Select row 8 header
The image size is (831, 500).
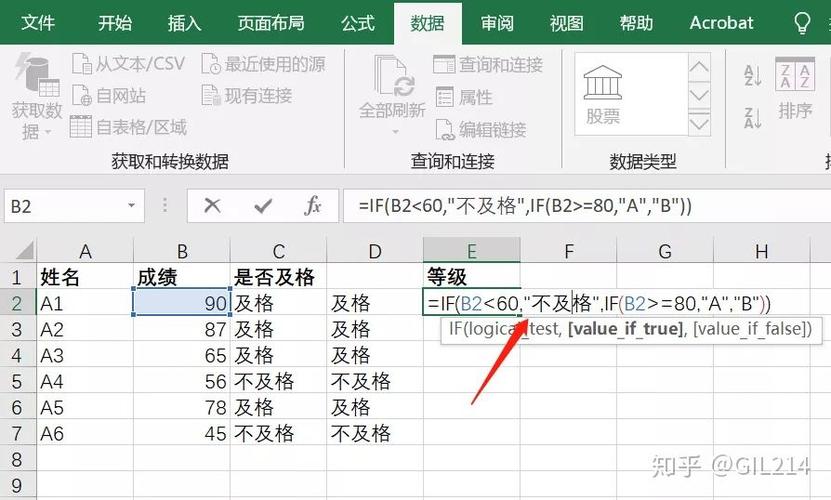(x=17, y=459)
